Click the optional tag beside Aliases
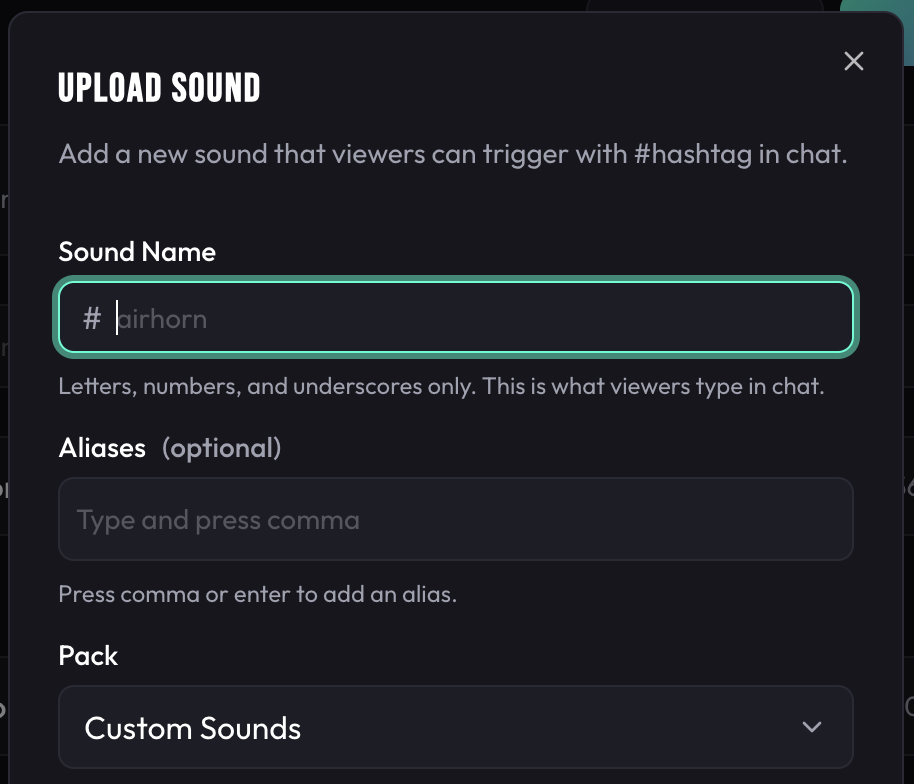Image resolution: width=914 pixels, height=784 pixels. [x=222, y=448]
